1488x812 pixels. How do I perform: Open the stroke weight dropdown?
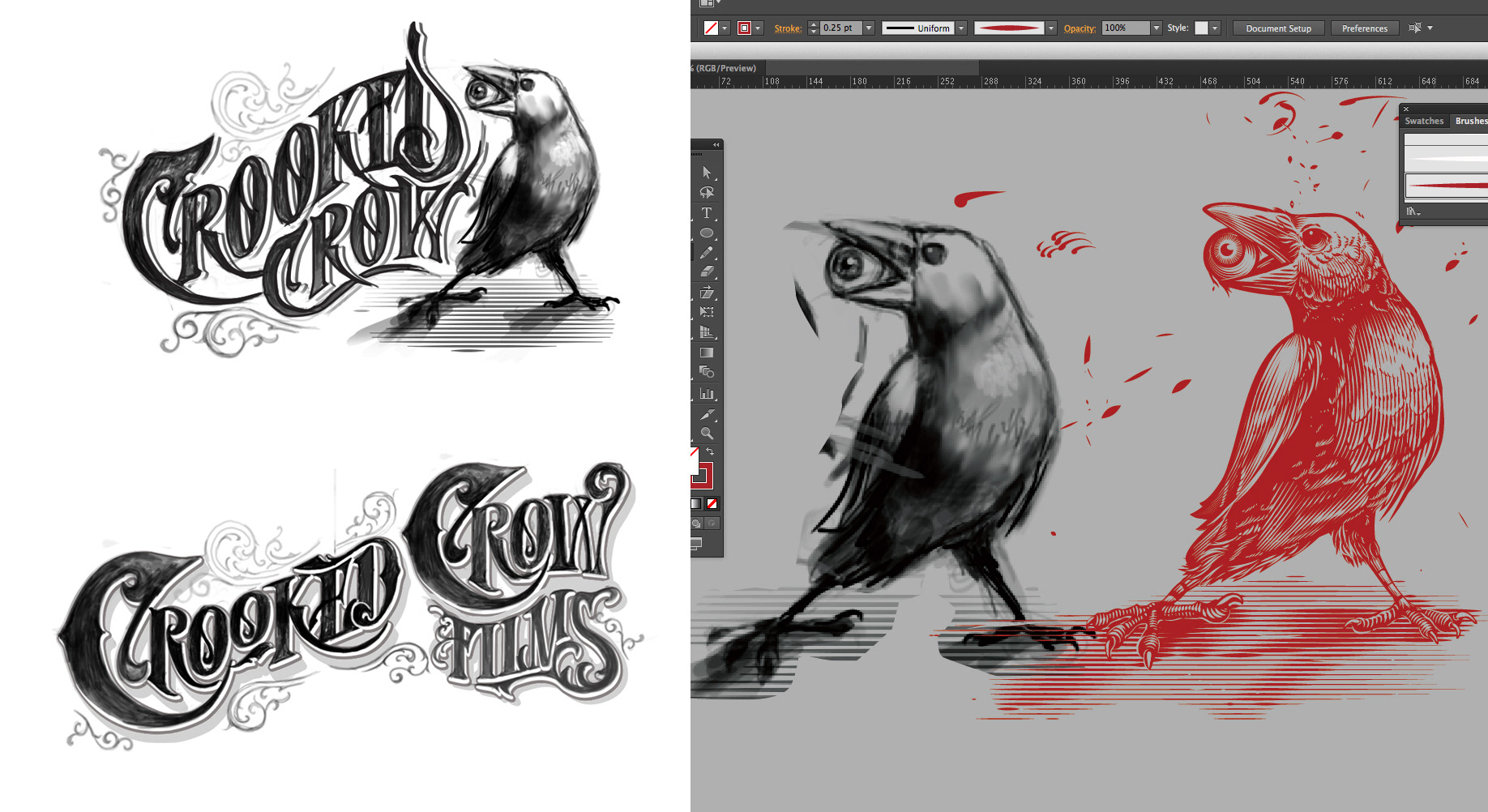(869, 28)
